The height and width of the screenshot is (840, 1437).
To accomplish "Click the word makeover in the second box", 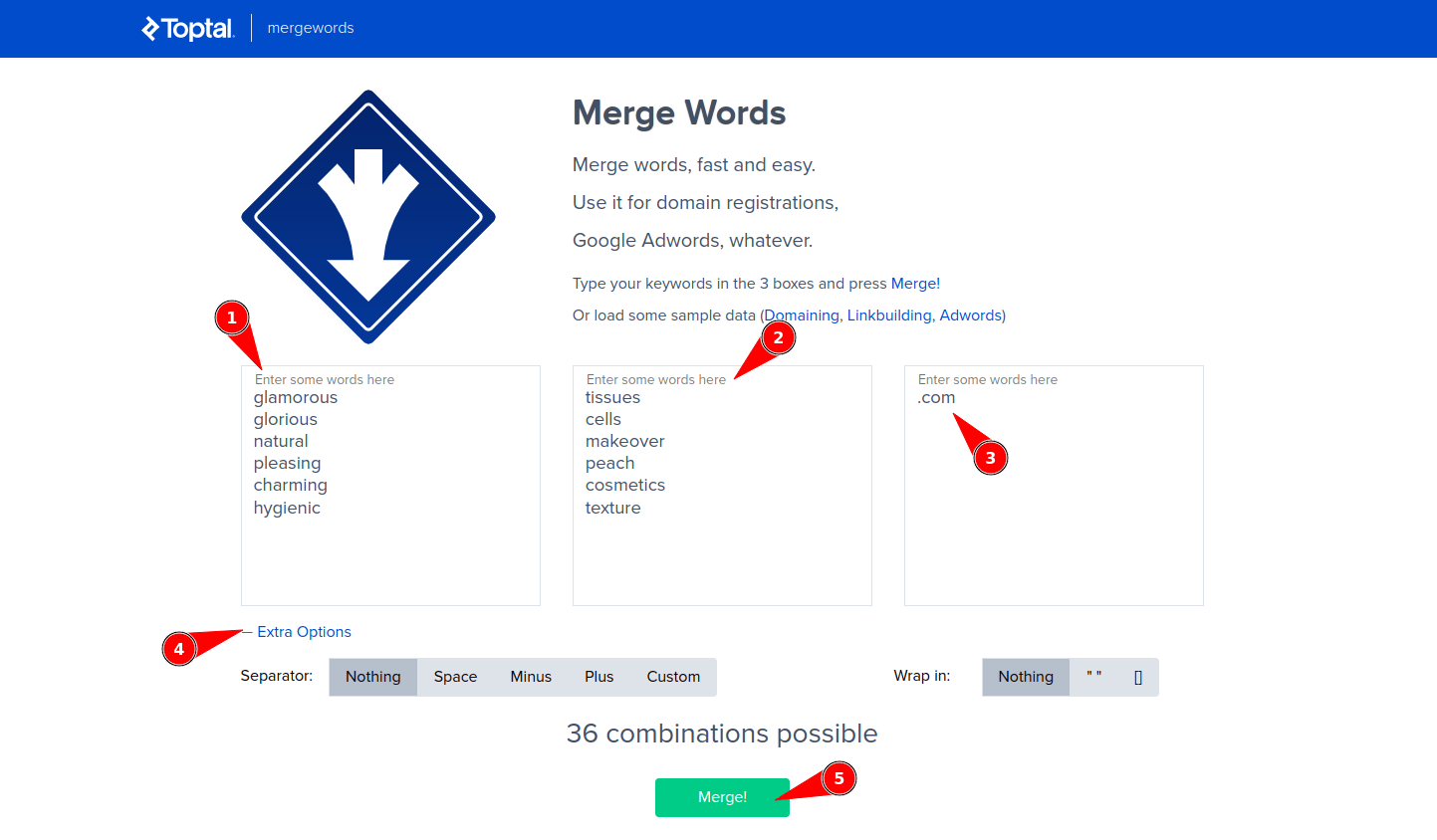I will pos(624,442).
